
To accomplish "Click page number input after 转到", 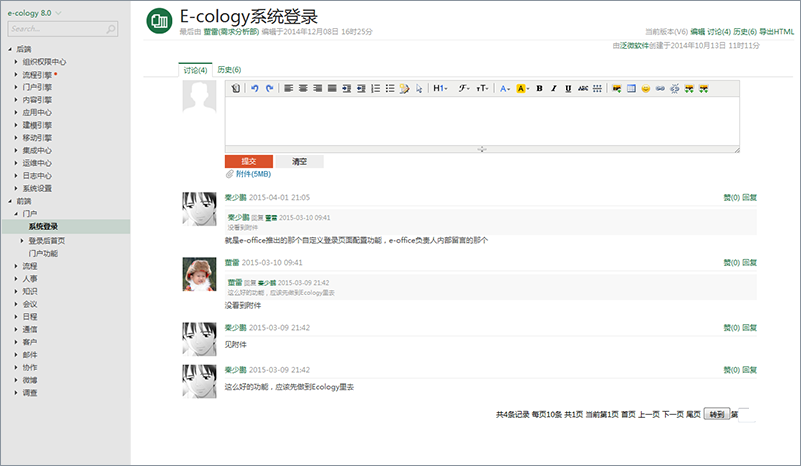I will pos(747,414).
